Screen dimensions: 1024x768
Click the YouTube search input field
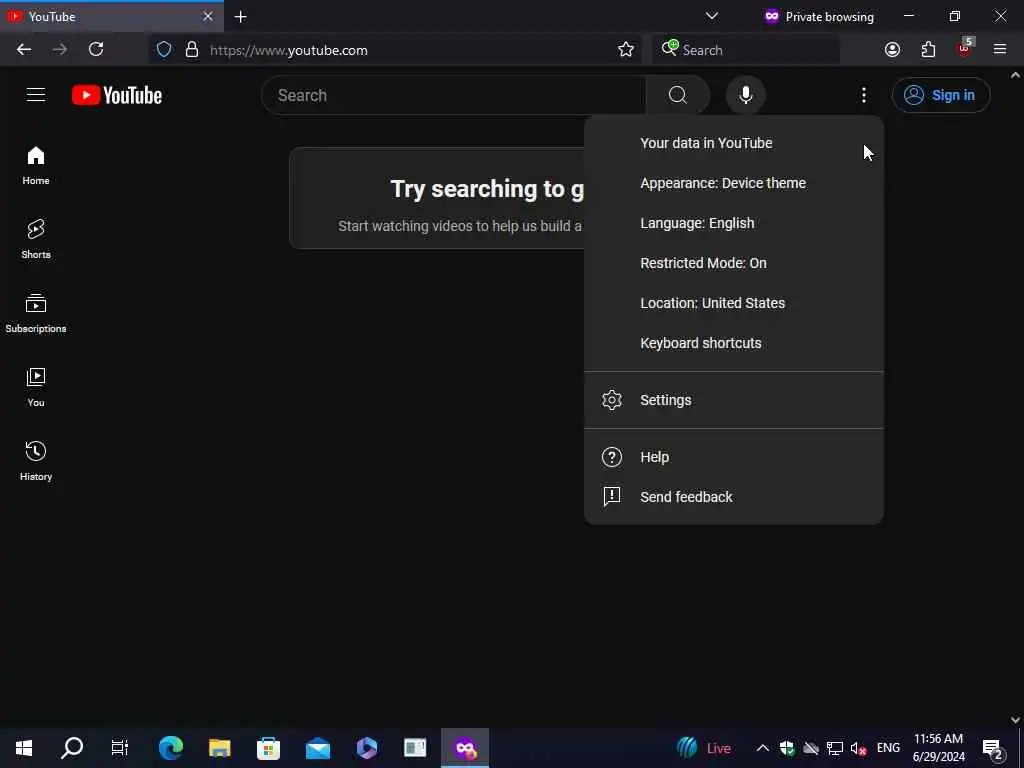454,95
